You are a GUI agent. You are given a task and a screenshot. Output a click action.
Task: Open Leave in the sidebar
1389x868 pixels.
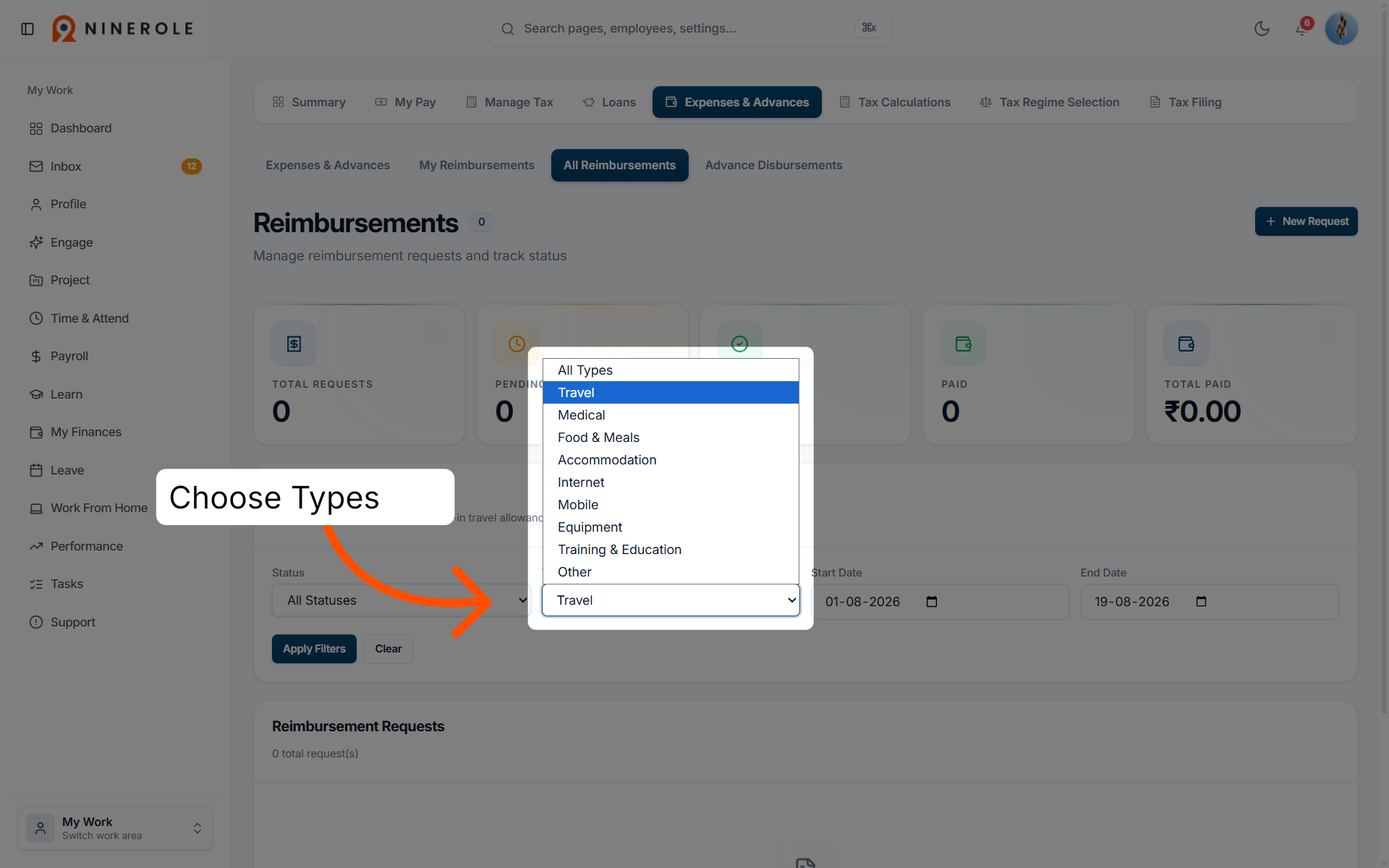click(115, 470)
